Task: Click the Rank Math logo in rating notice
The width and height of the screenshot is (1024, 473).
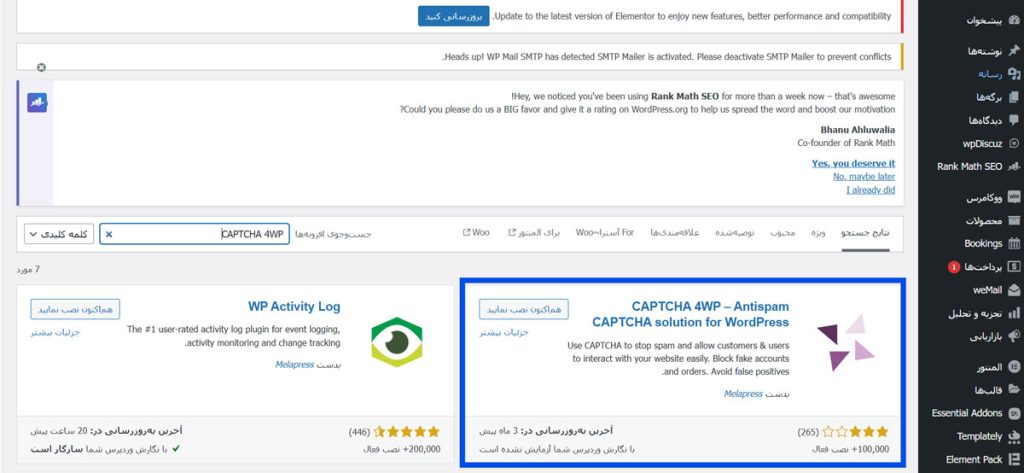Action: point(37,103)
